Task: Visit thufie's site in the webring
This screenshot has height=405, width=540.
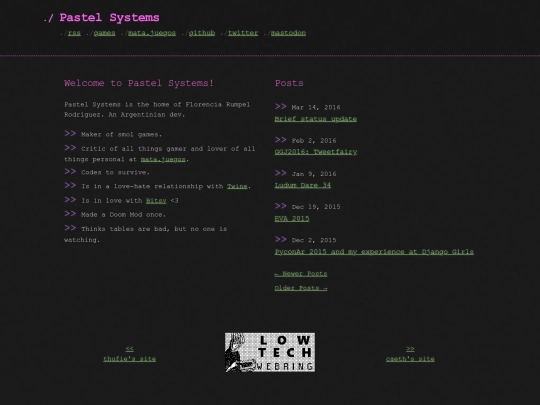Action: pos(129,359)
